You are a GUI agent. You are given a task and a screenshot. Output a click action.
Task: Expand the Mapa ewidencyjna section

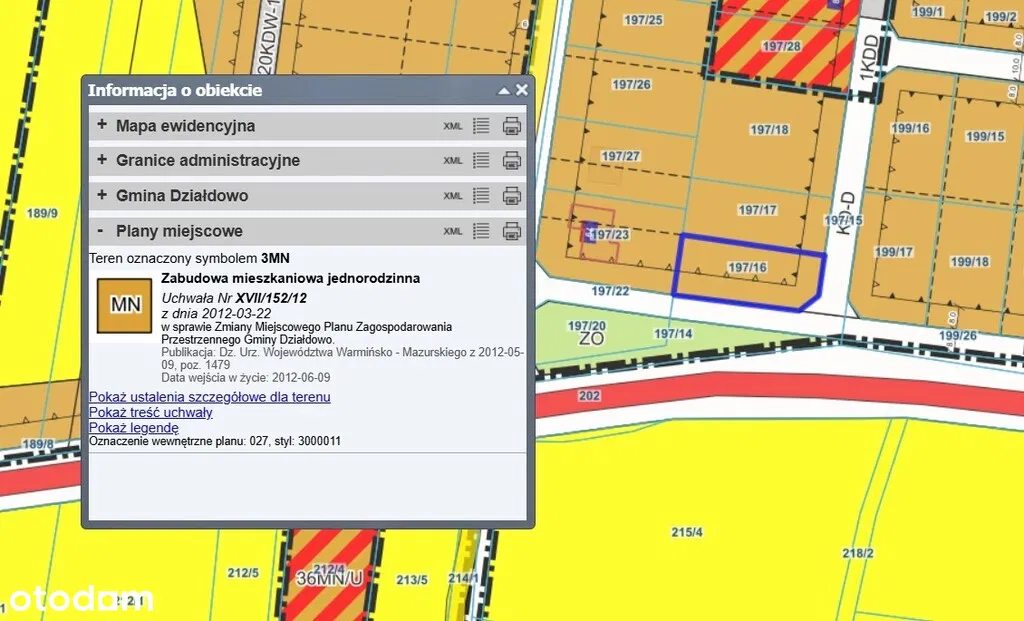click(102, 126)
